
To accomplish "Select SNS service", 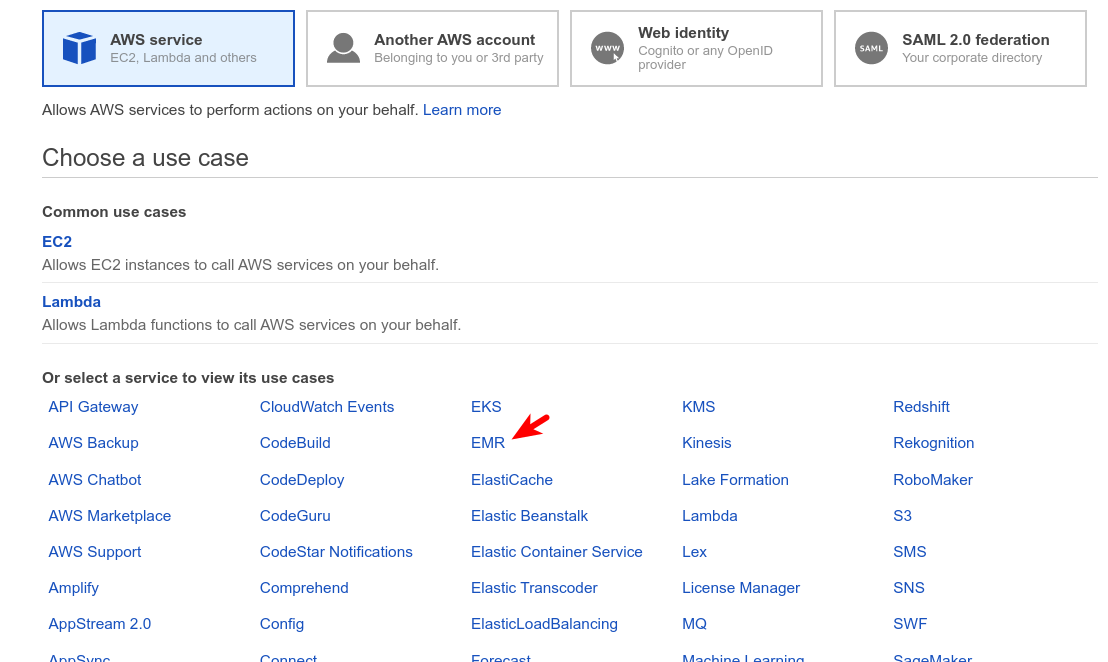I will (x=909, y=588).
